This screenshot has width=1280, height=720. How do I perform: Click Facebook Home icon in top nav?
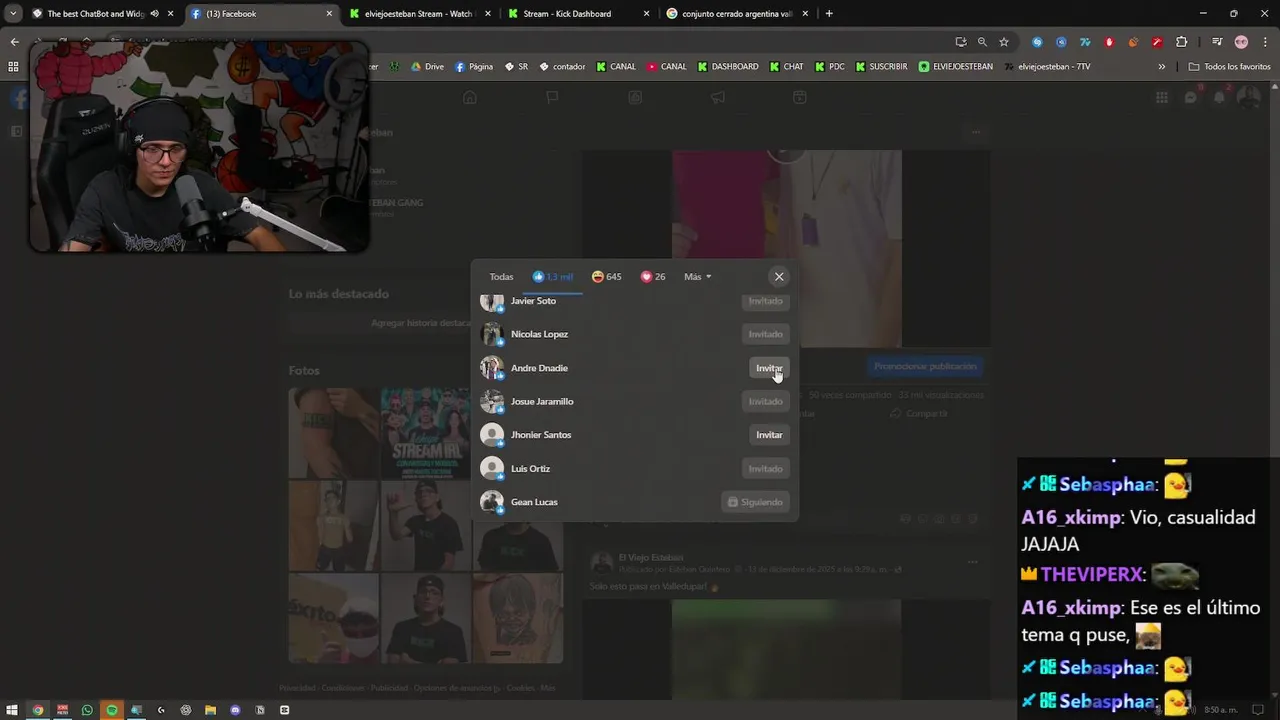(469, 97)
